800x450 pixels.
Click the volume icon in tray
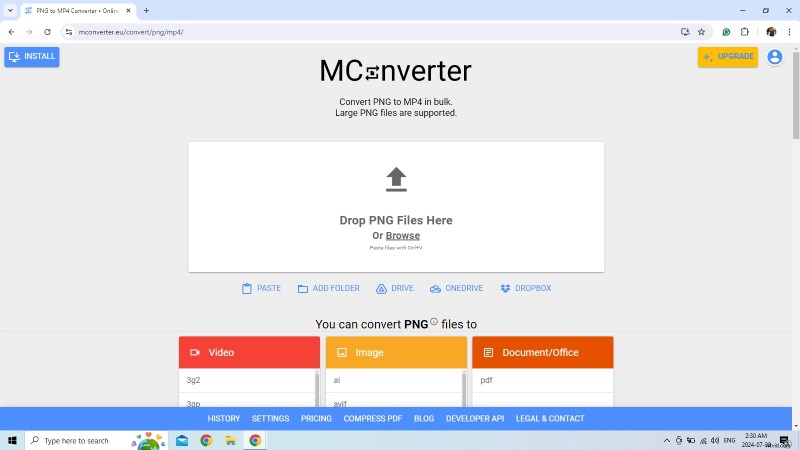click(715, 440)
